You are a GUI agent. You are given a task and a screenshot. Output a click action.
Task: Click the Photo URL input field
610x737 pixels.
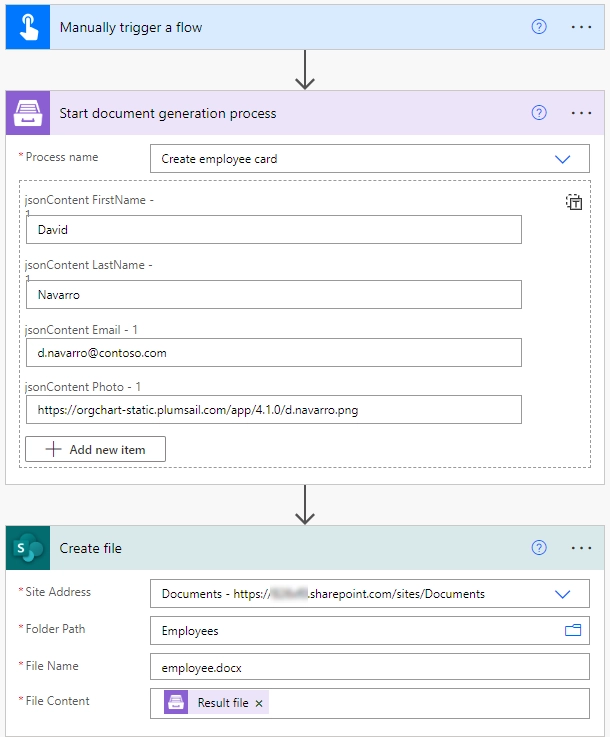274,409
